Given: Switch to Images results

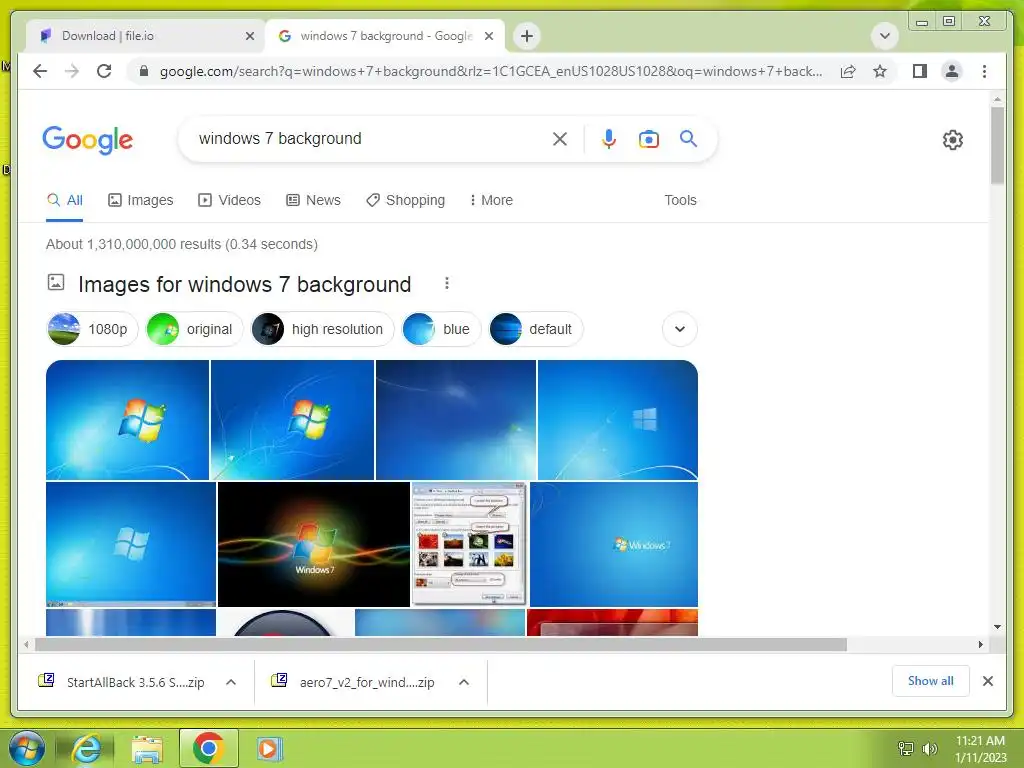Looking at the screenshot, I should tap(140, 200).
